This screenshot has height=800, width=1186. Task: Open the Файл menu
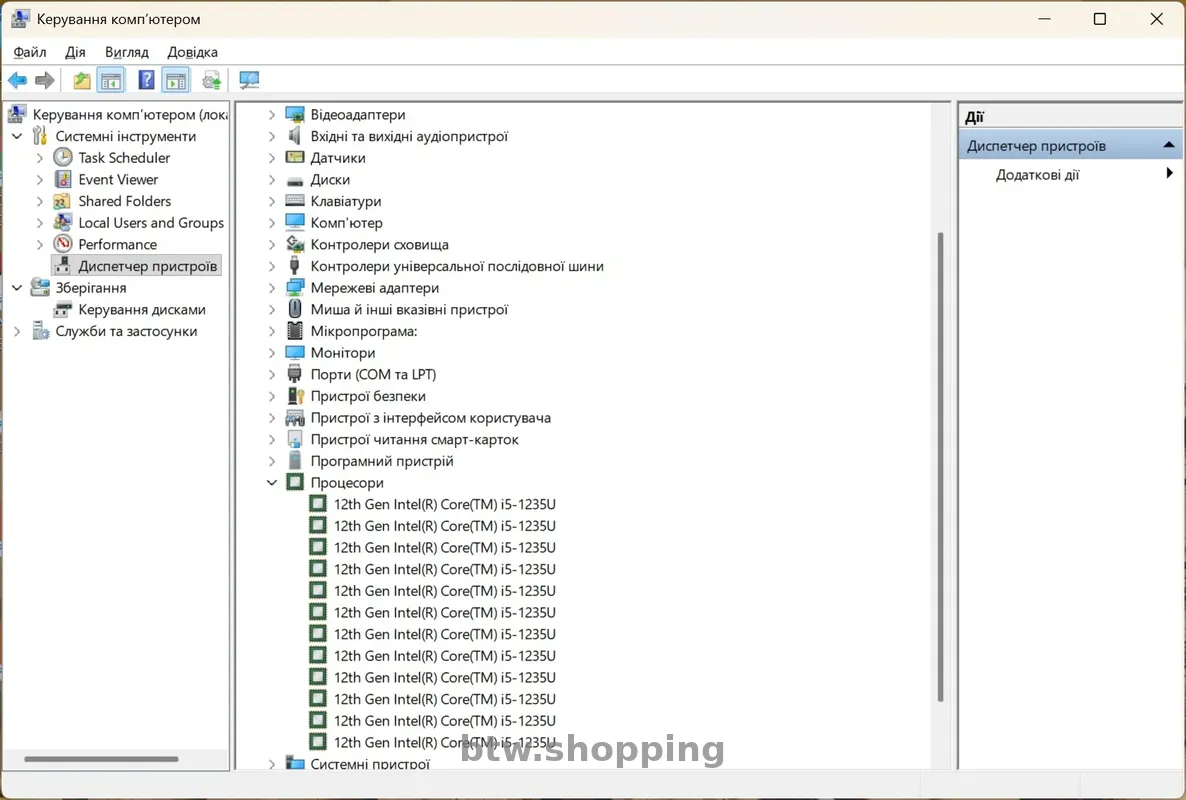[x=30, y=52]
